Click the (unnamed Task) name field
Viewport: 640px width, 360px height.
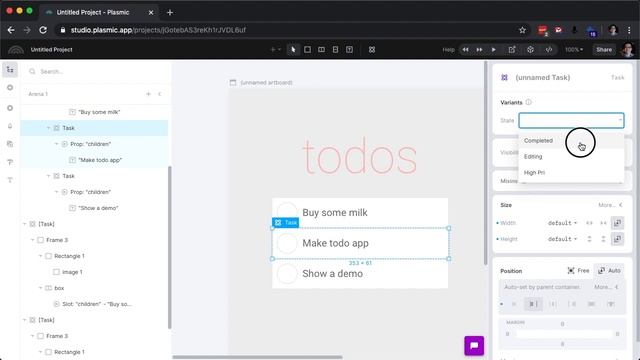(542, 78)
